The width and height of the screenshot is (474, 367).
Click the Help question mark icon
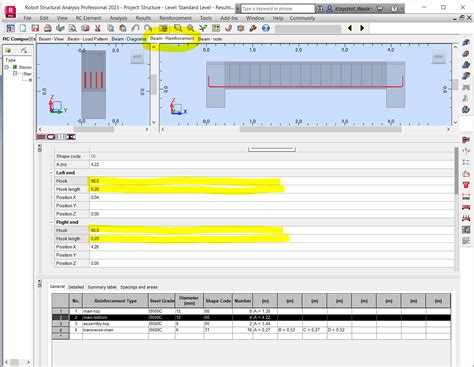tap(266, 28)
